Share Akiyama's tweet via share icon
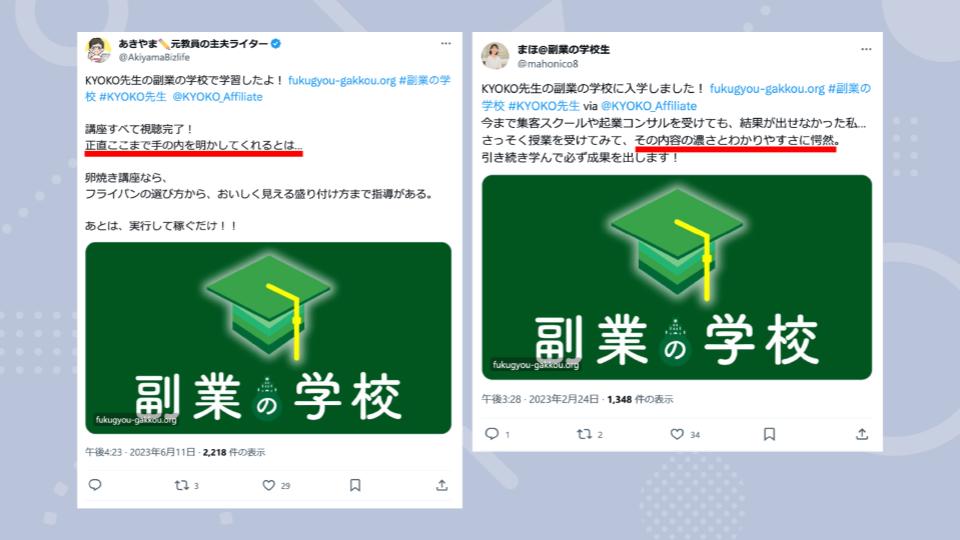The height and width of the screenshot is (540, 960). [442, 485]
